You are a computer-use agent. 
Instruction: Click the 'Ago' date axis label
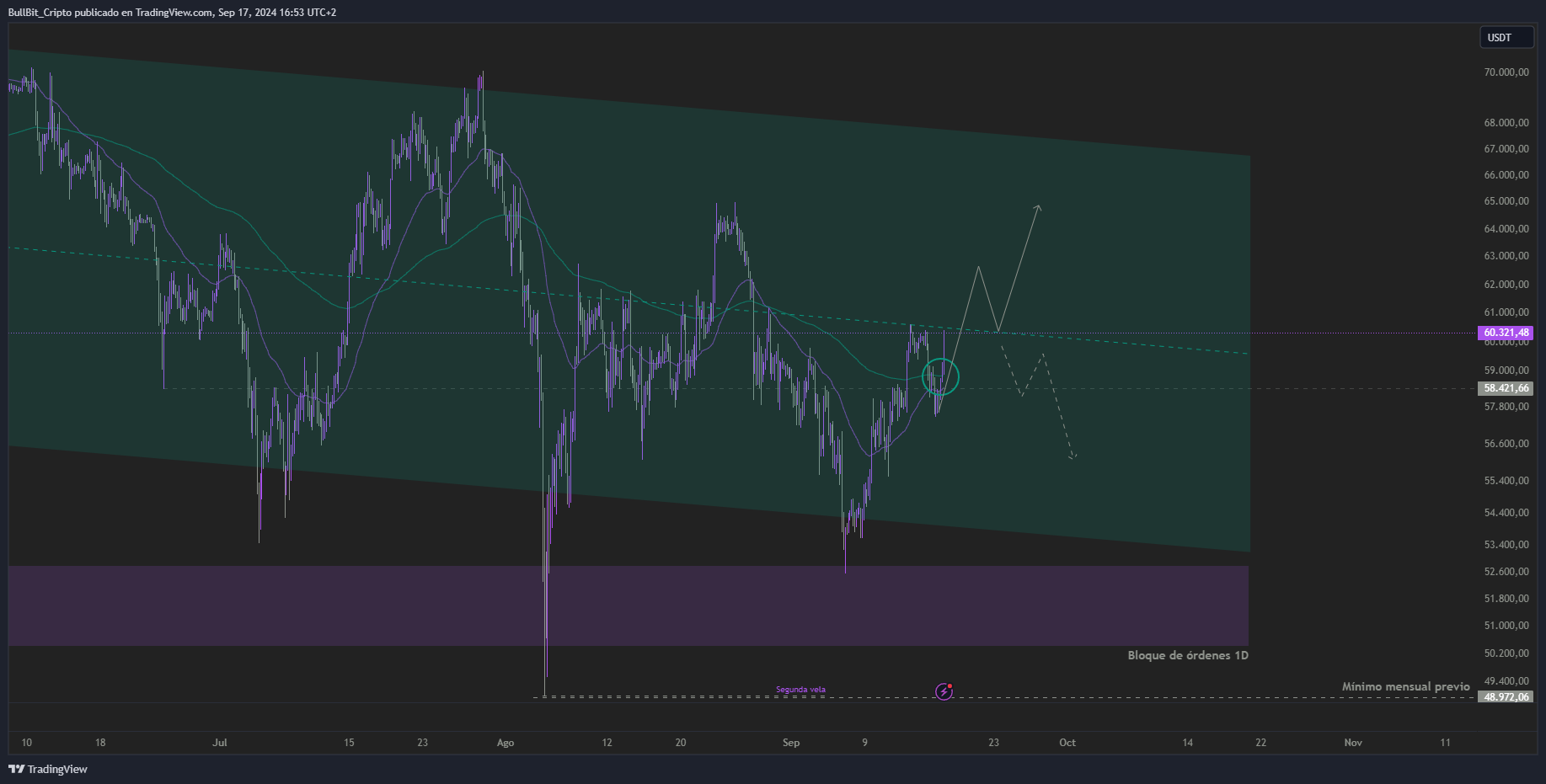click(506, 743)
